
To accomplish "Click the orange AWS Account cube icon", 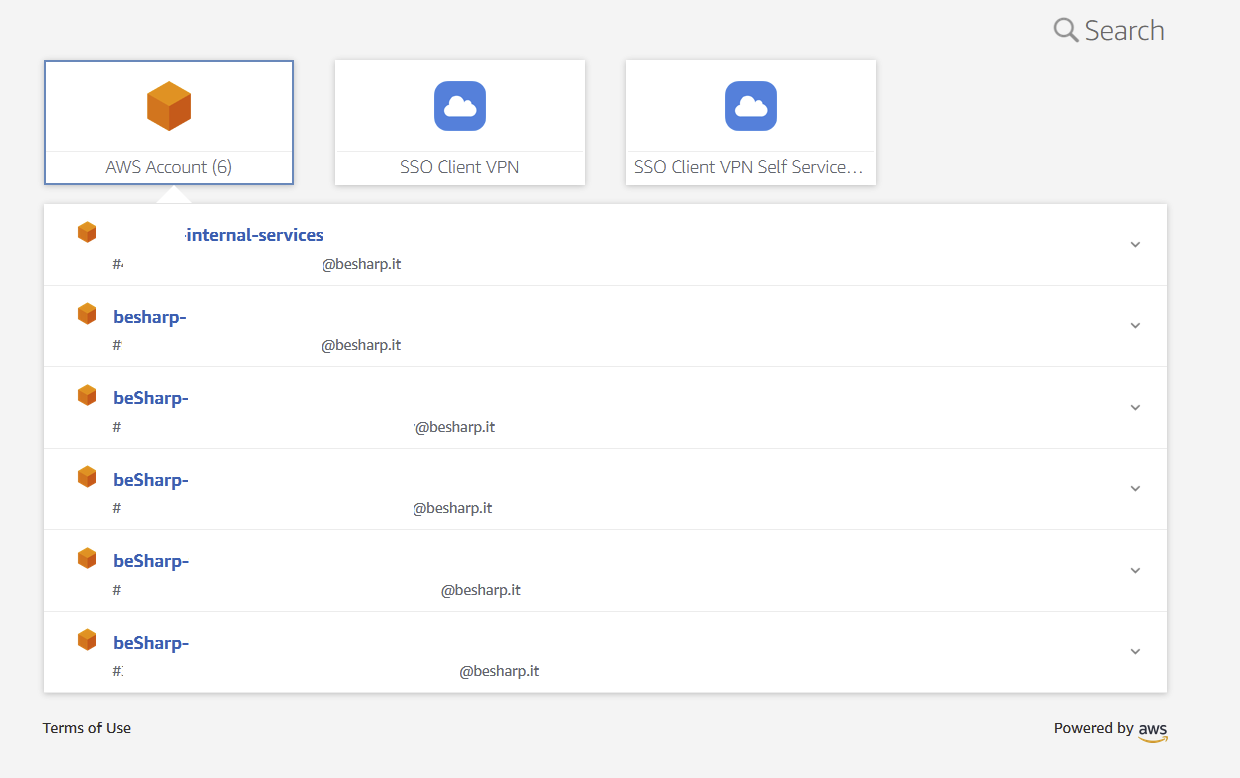I will coord(169,106).
